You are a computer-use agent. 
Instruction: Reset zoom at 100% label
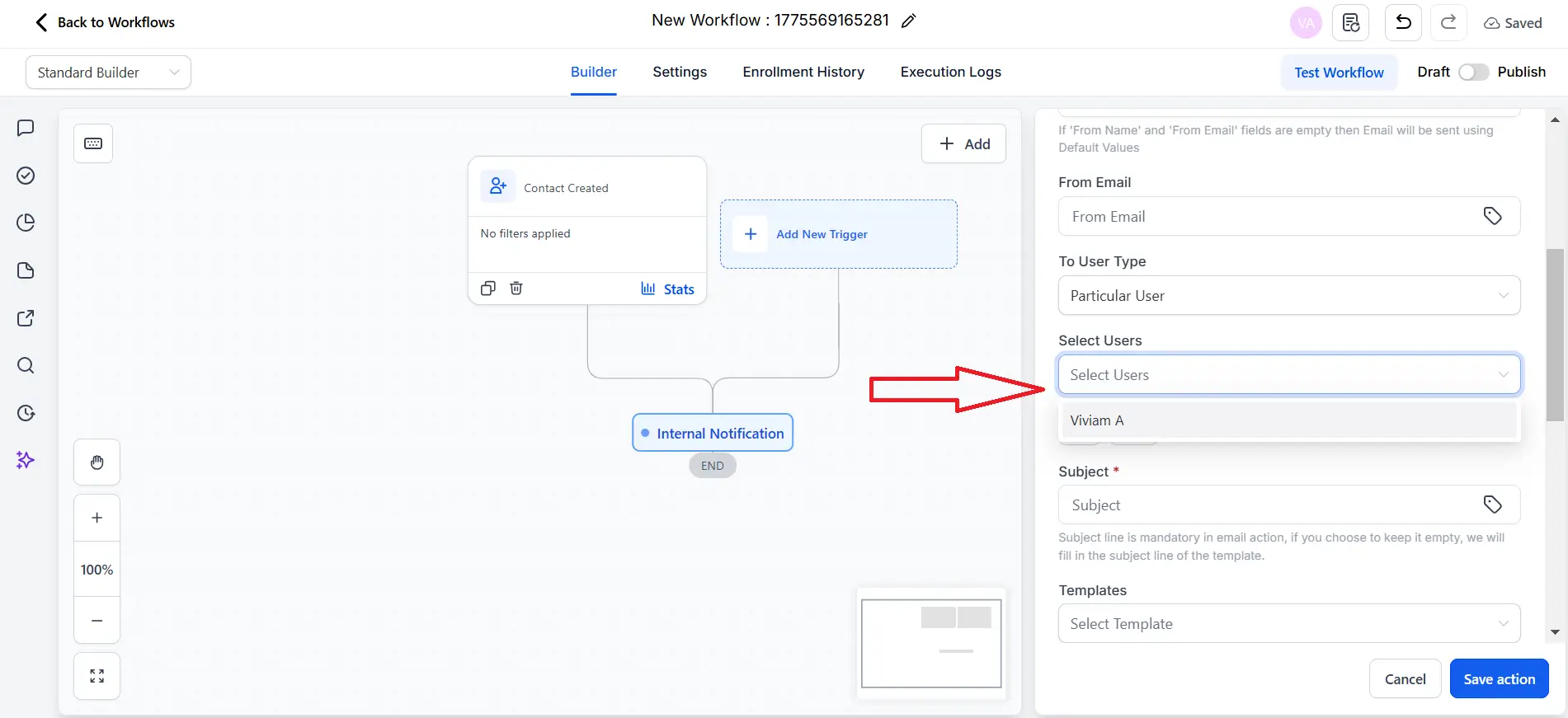point(97,570)
